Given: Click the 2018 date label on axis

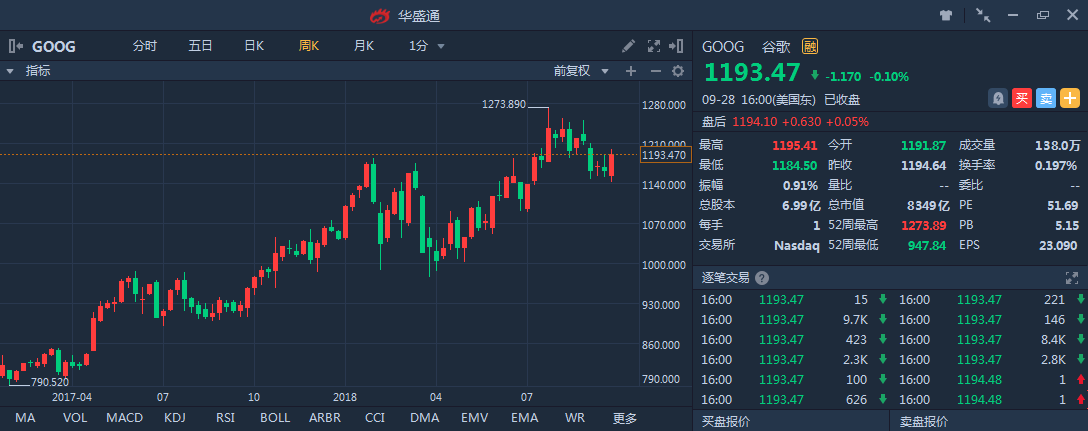Looking at the screenshot, I should (345, 397).
